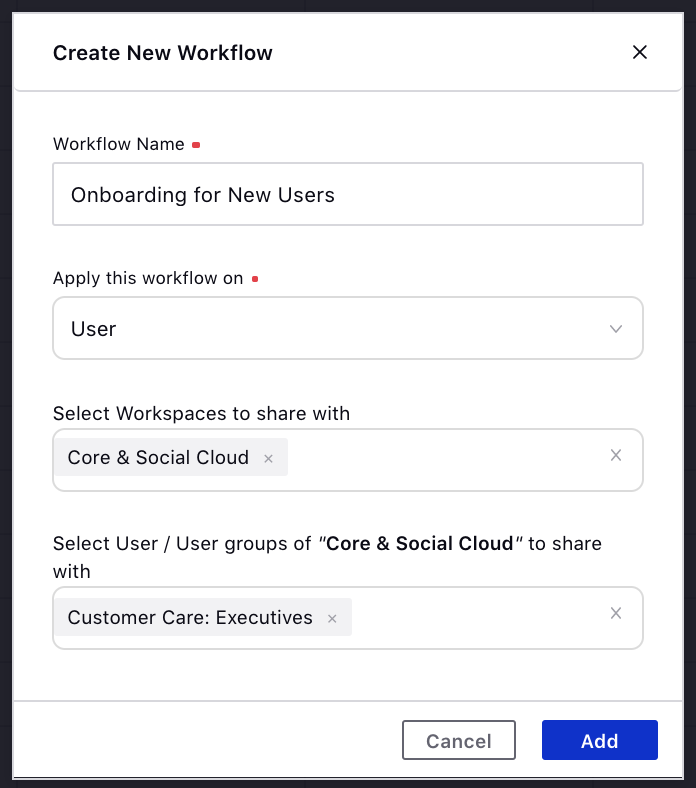
Task: Clear all selected user groups
Action: coord(616,613)
